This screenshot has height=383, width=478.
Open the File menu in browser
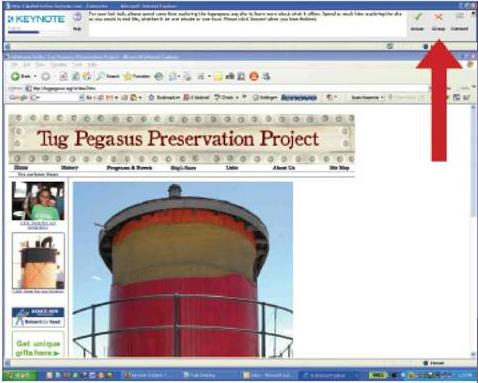14,64
